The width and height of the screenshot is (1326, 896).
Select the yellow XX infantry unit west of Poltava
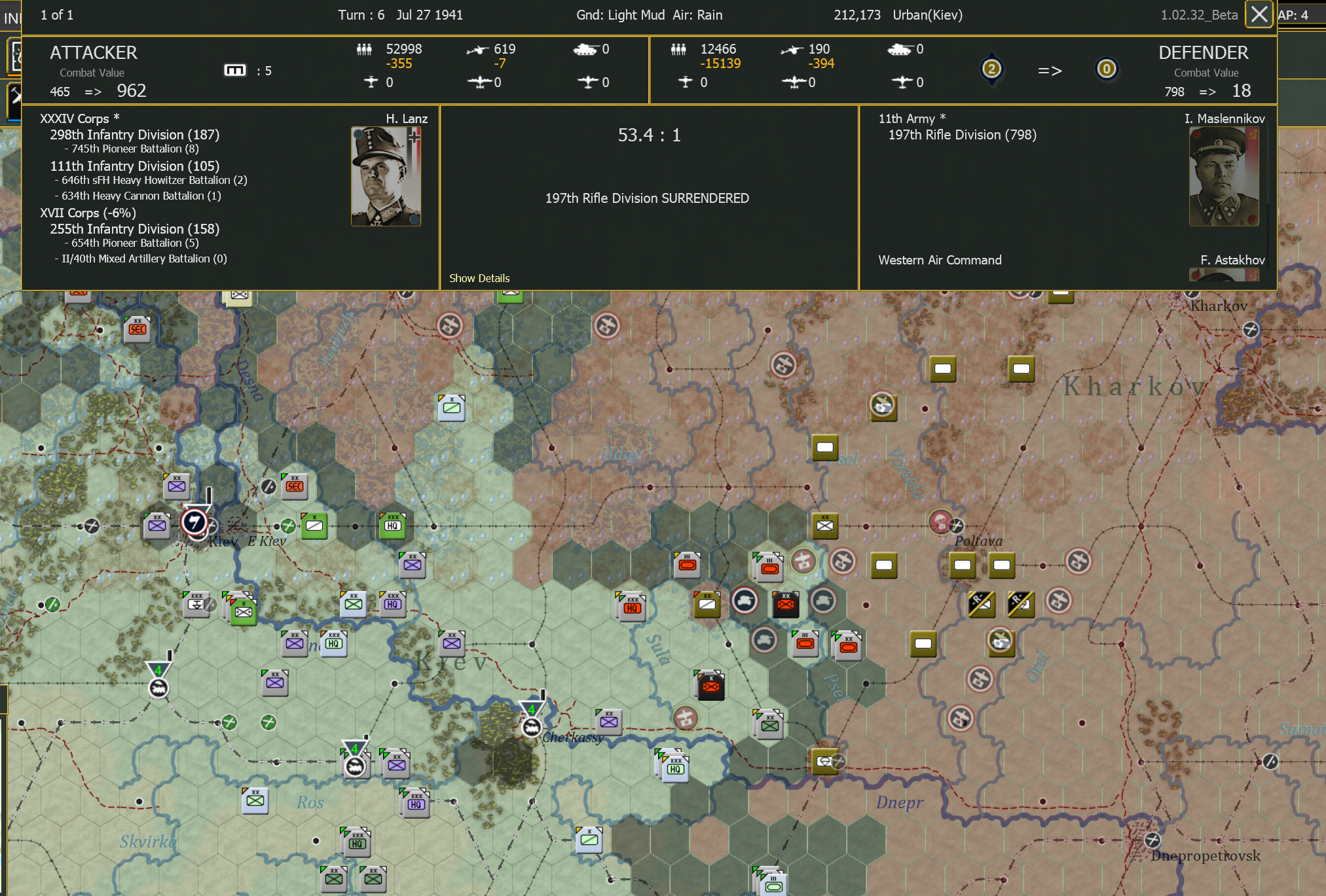point(824,525)
